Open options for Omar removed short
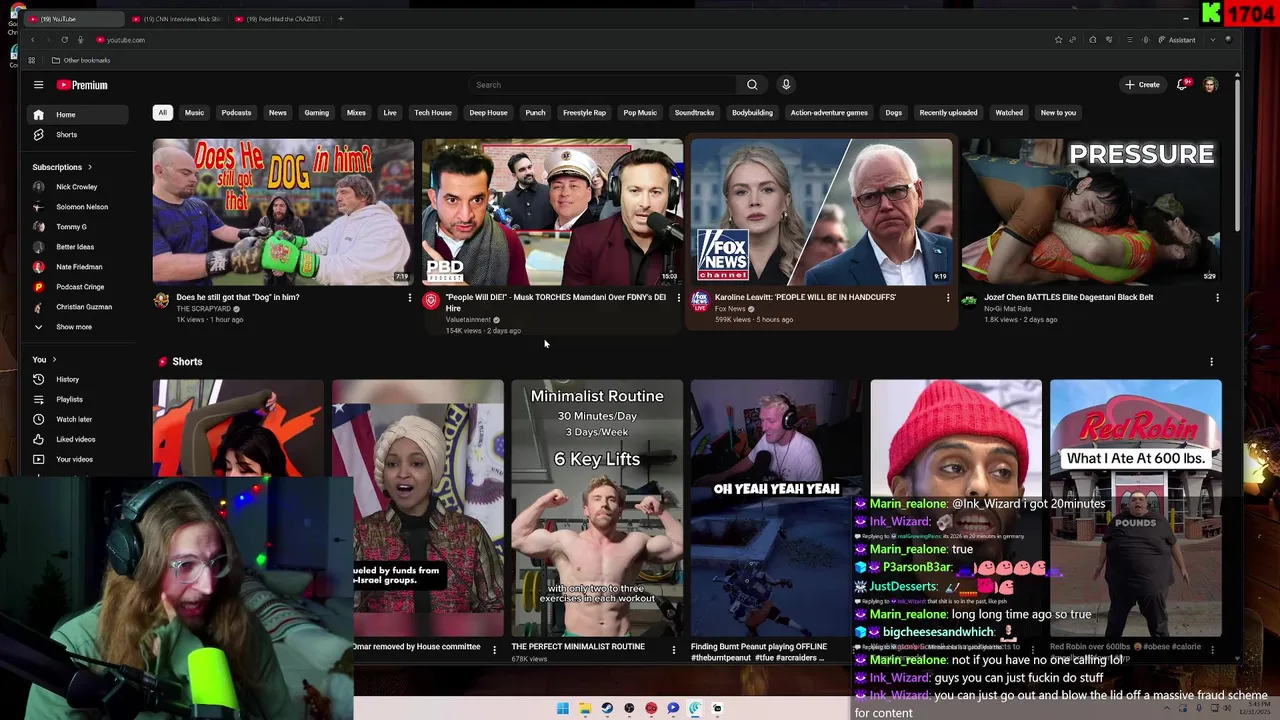 pos(494,650)
